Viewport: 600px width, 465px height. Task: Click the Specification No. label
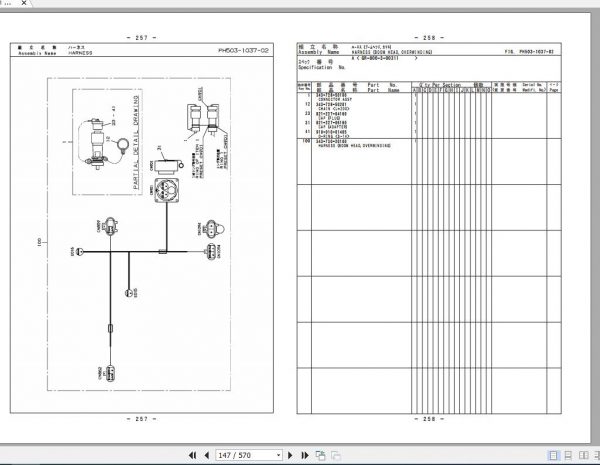point(322,67)
